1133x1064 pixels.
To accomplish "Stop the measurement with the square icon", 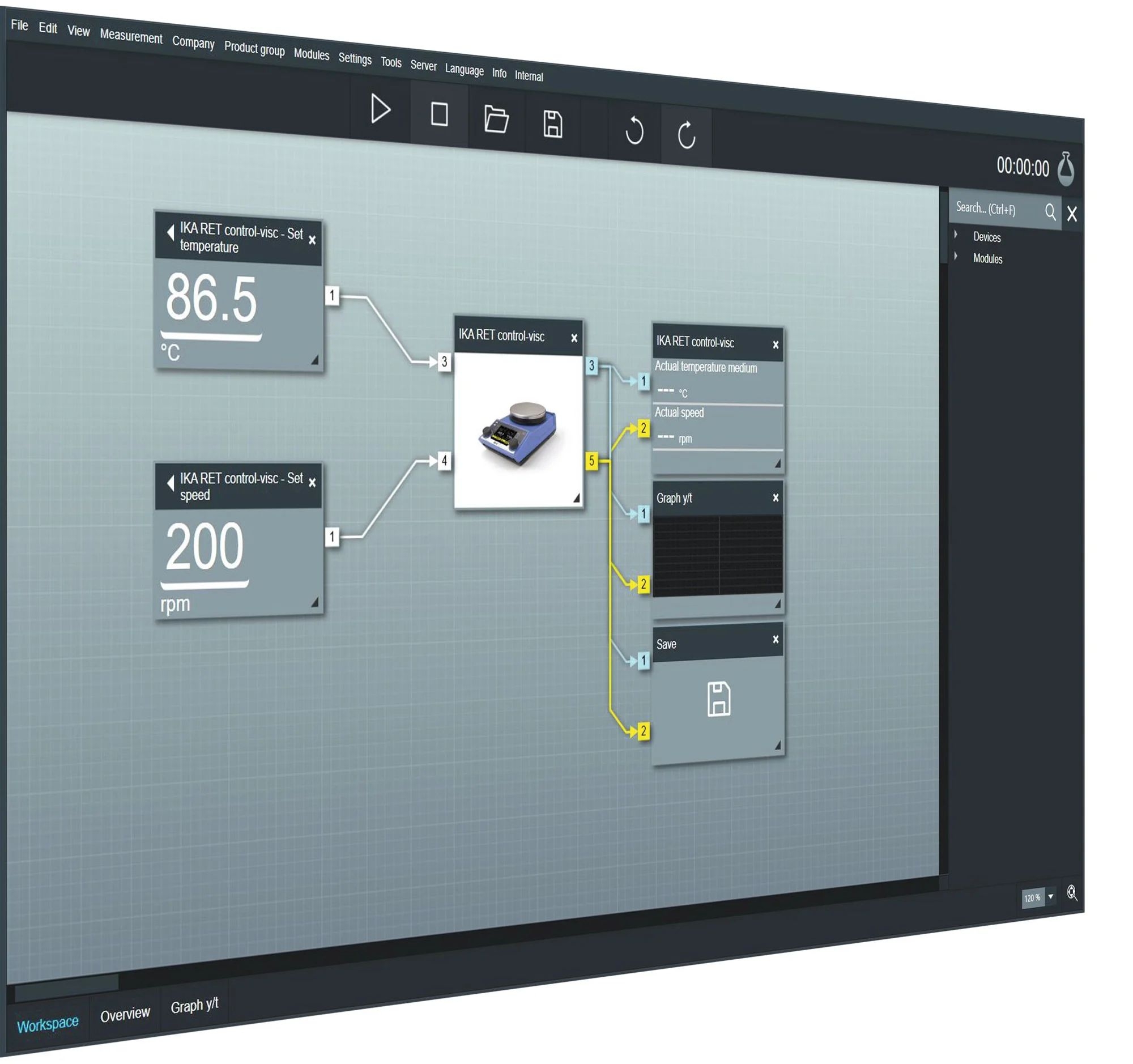I will pos(439,114).
